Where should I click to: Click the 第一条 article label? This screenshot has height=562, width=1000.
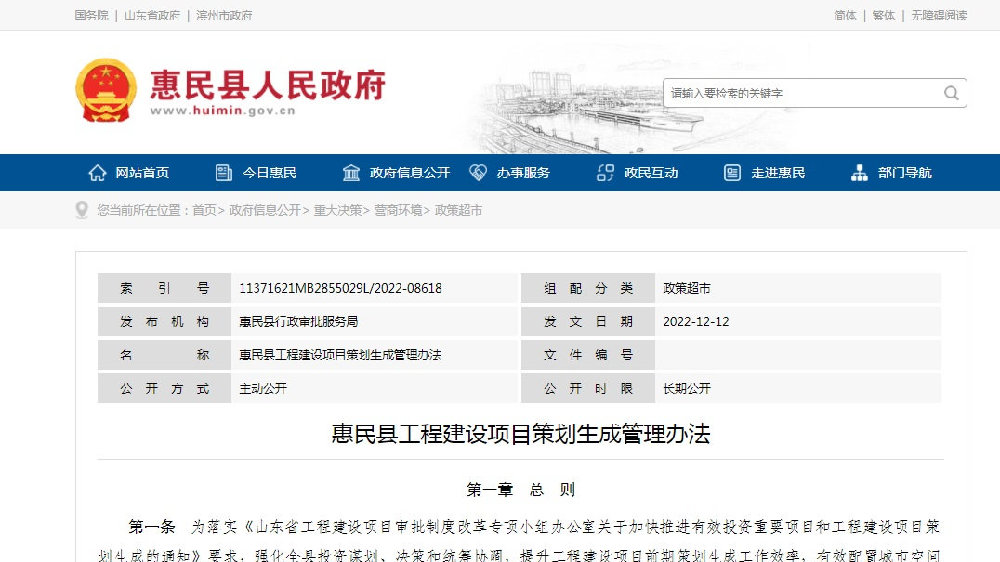pyautogui.click(x=152, y=527)
